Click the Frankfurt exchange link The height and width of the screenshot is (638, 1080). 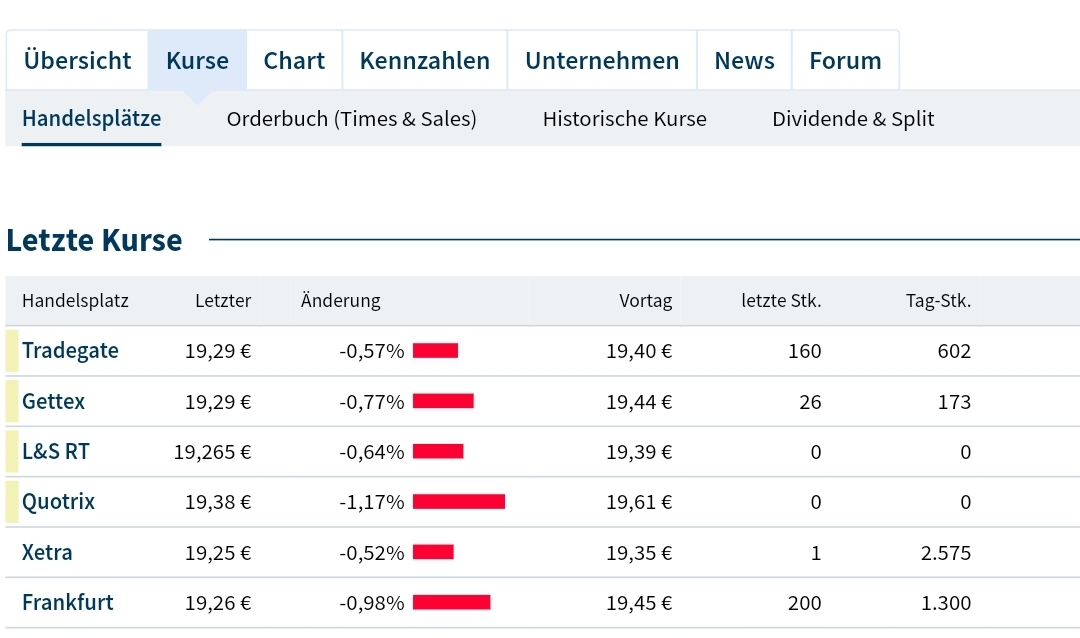pos(67,602)
